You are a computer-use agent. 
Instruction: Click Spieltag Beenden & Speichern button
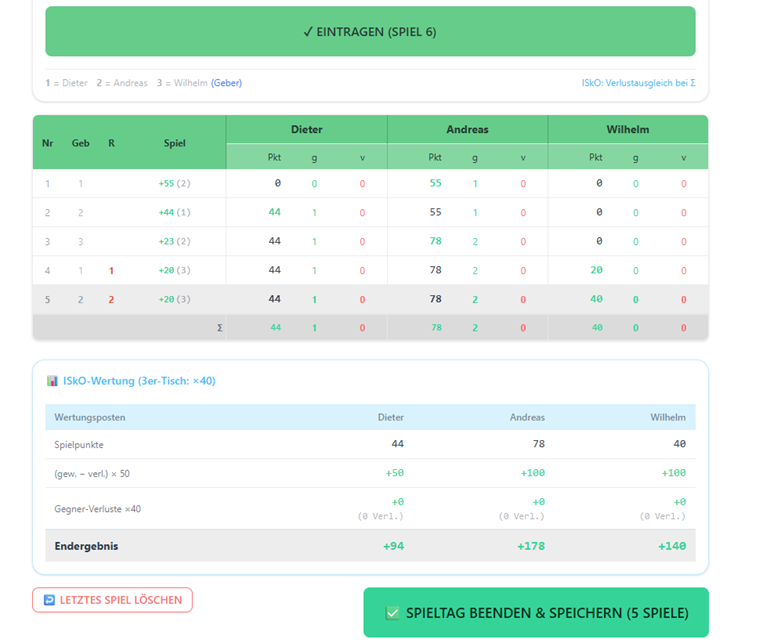point(536,612)
